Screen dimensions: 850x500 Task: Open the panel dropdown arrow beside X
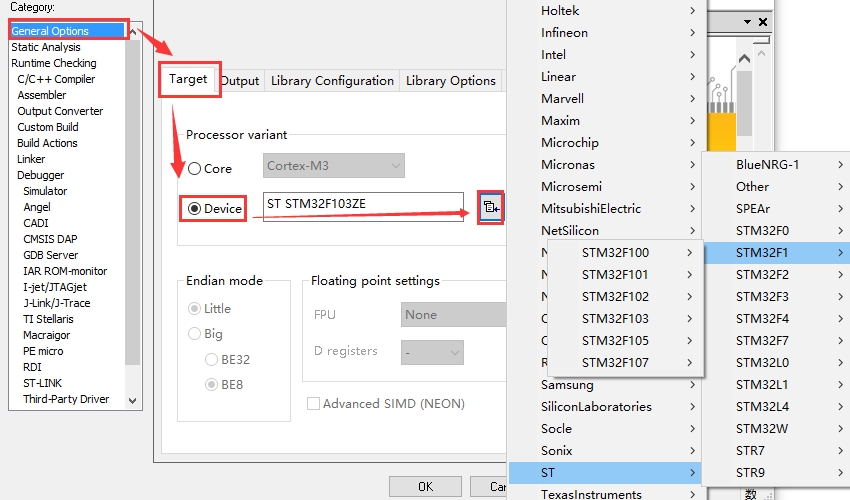coord(747,22)
